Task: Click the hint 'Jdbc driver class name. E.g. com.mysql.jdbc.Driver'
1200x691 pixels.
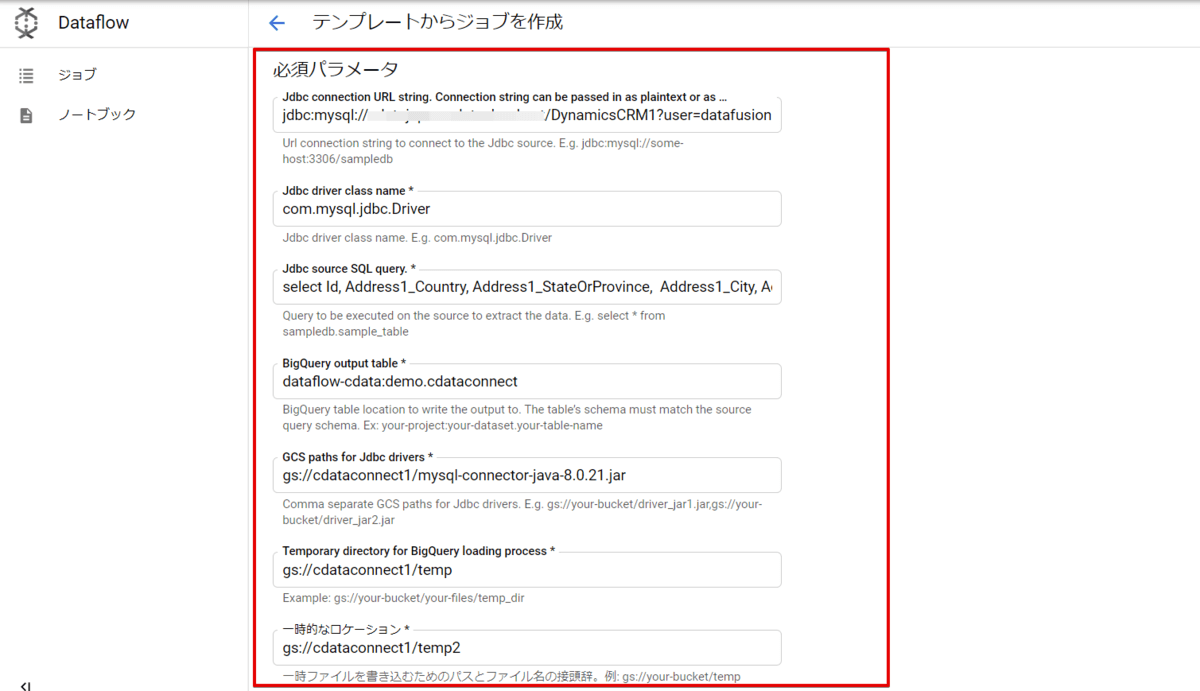Action: click(417, 238)
